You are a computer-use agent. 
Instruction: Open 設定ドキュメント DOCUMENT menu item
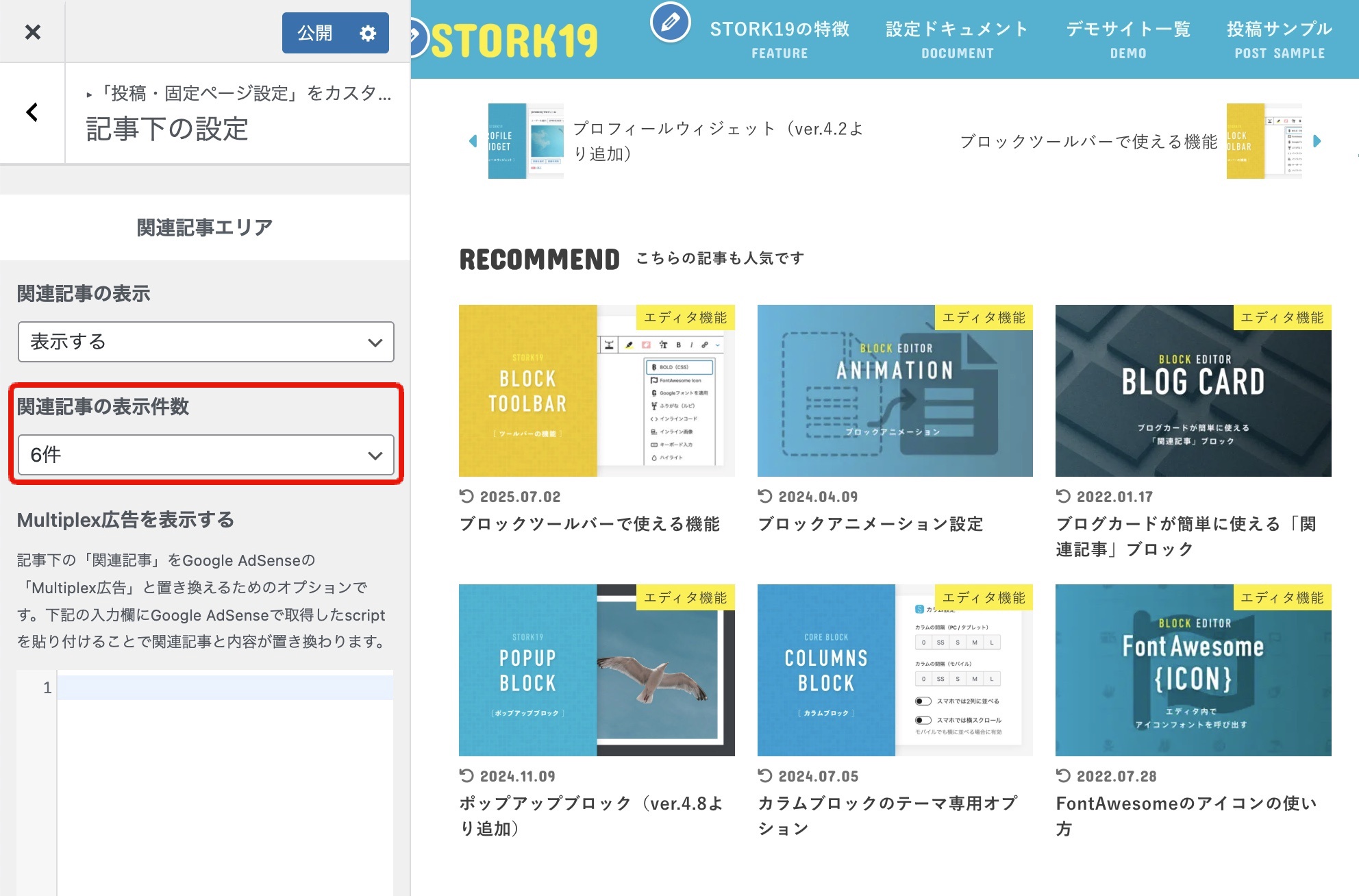(957, 39)
